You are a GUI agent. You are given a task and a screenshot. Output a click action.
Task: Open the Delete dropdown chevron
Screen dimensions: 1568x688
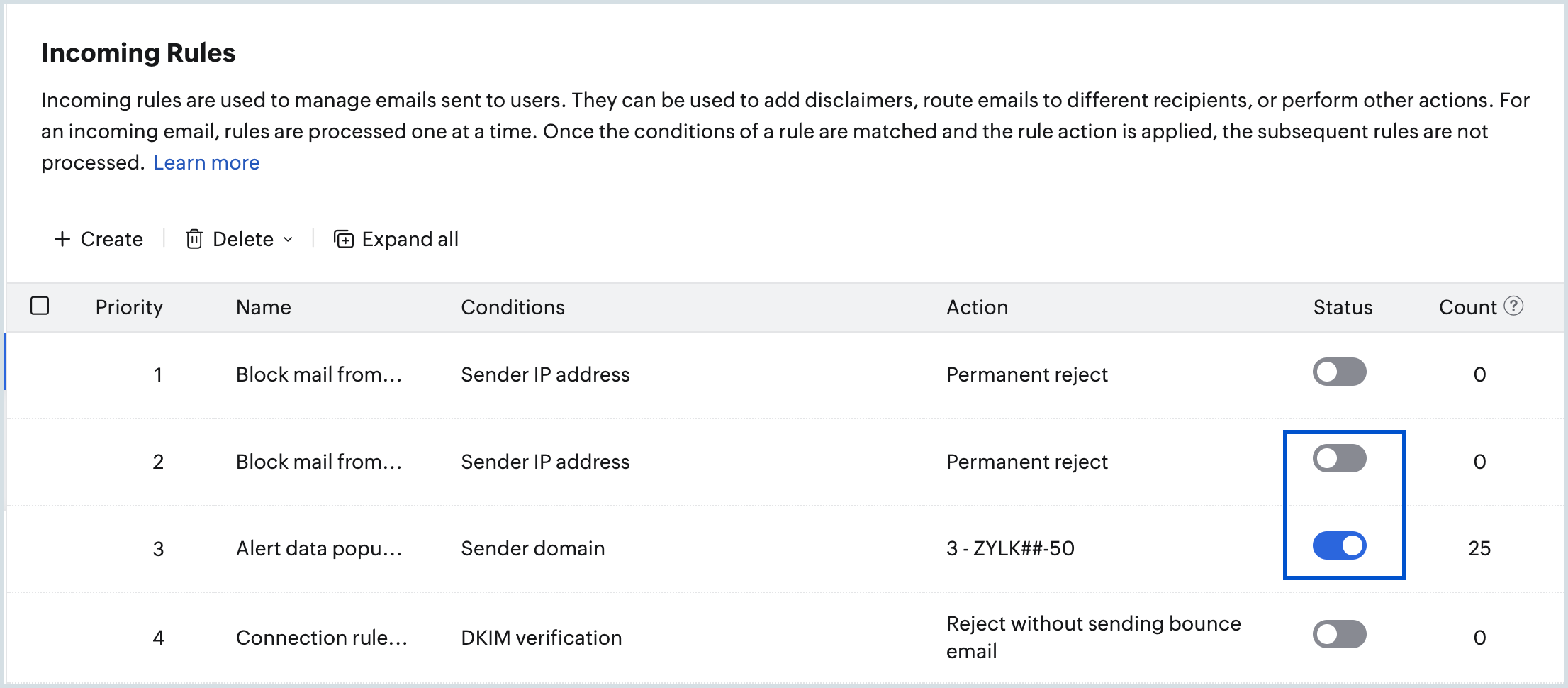coord(288,240)
